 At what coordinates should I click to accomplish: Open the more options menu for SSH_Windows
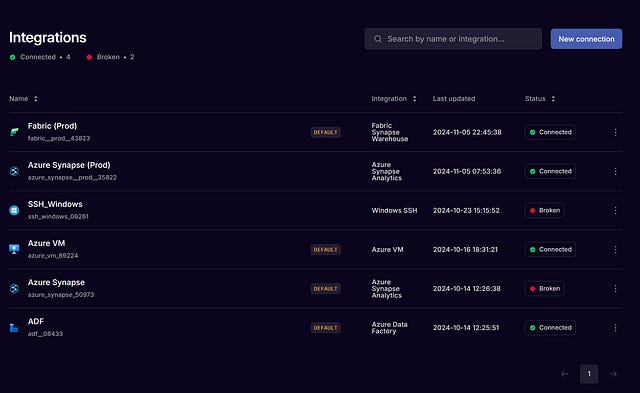coord(615,211)
